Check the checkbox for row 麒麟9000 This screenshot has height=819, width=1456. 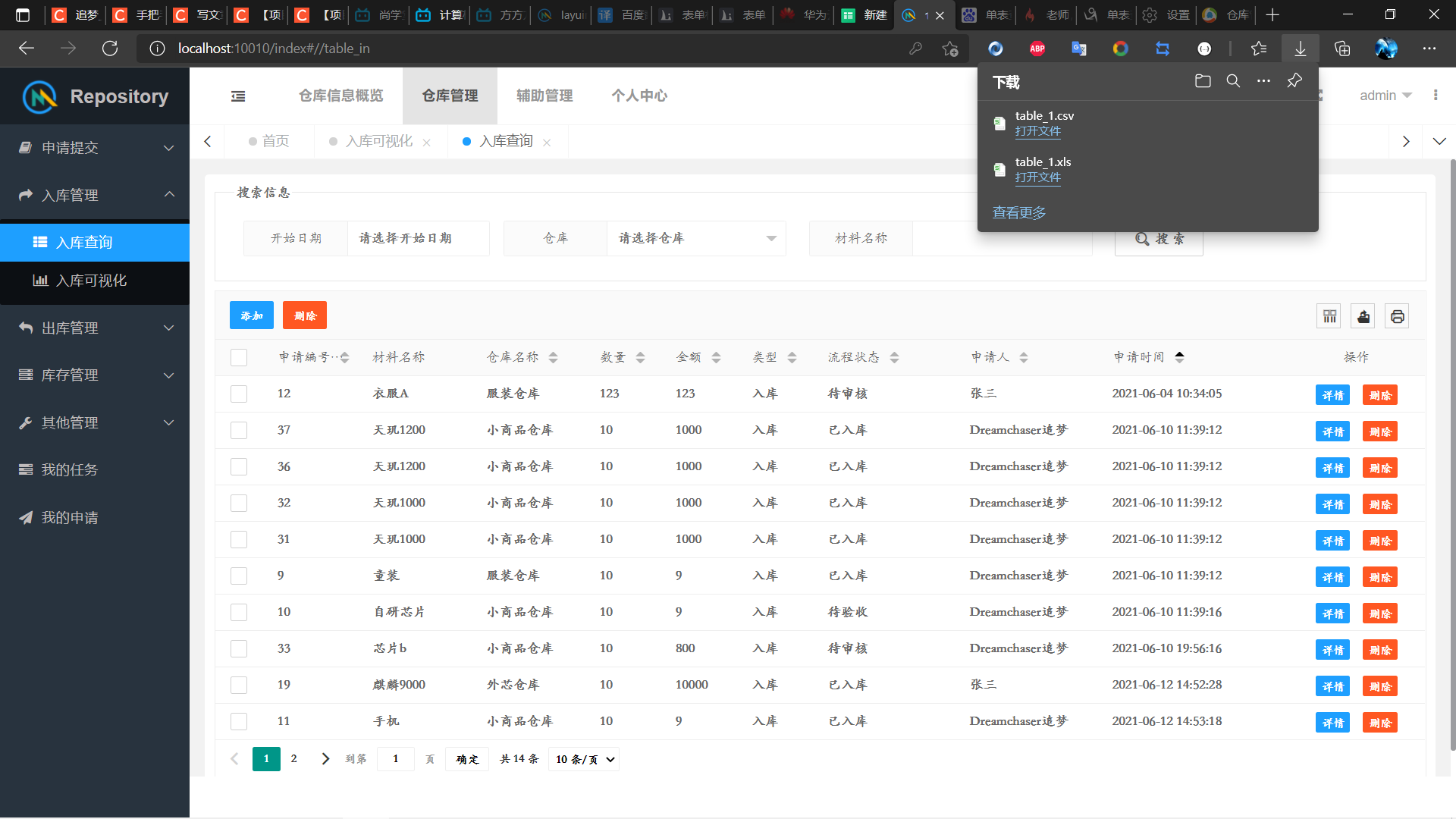(x=239, y=685)
